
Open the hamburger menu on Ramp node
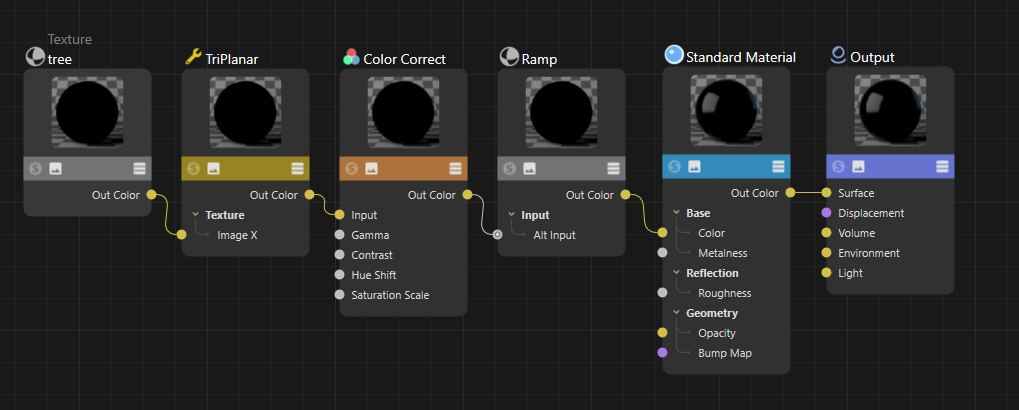[x=613, y=168]
